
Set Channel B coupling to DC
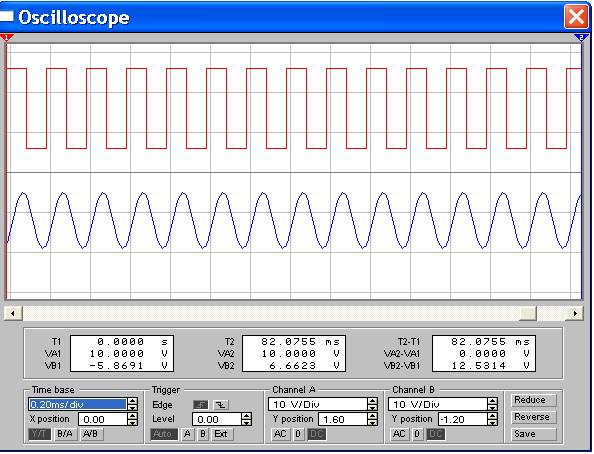coord(436,434)
